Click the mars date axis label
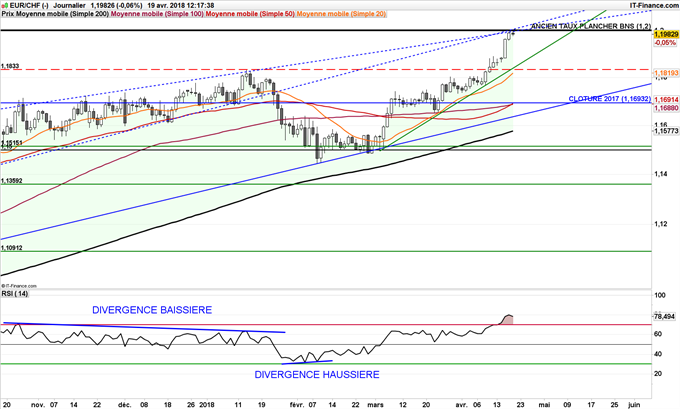680x409 pixels. pos(375,405)
